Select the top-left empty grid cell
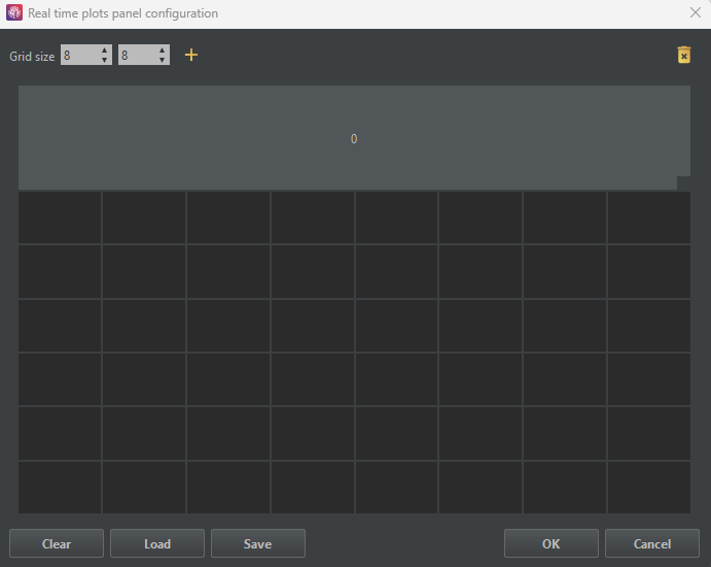 pyautogui.click(x=60, y=217)
